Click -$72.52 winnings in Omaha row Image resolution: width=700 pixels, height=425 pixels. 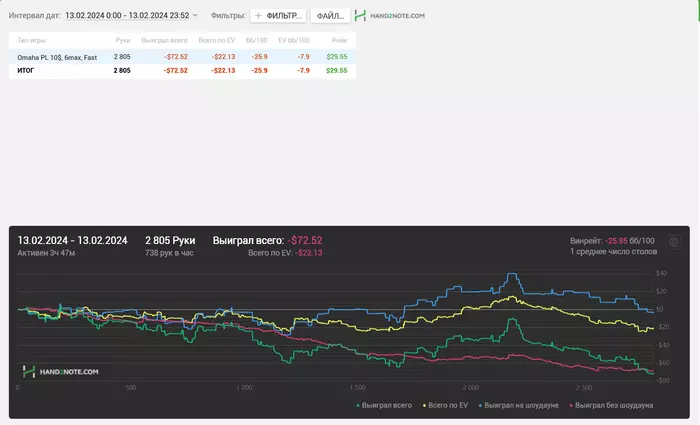point(175,57)
